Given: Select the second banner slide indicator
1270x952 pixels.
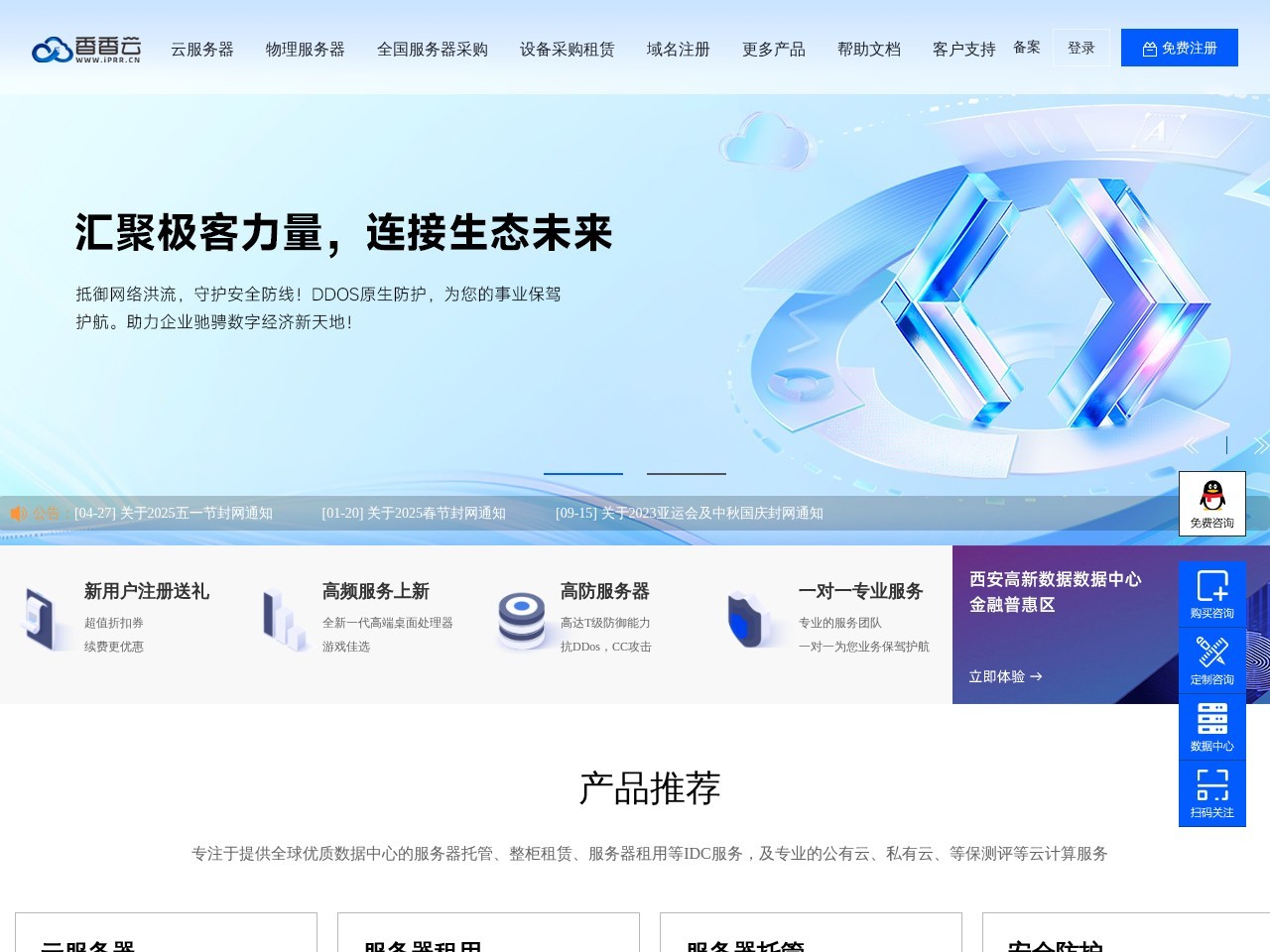Looking at the screenshot, I should pyautogui.click(x=687, y=474).
